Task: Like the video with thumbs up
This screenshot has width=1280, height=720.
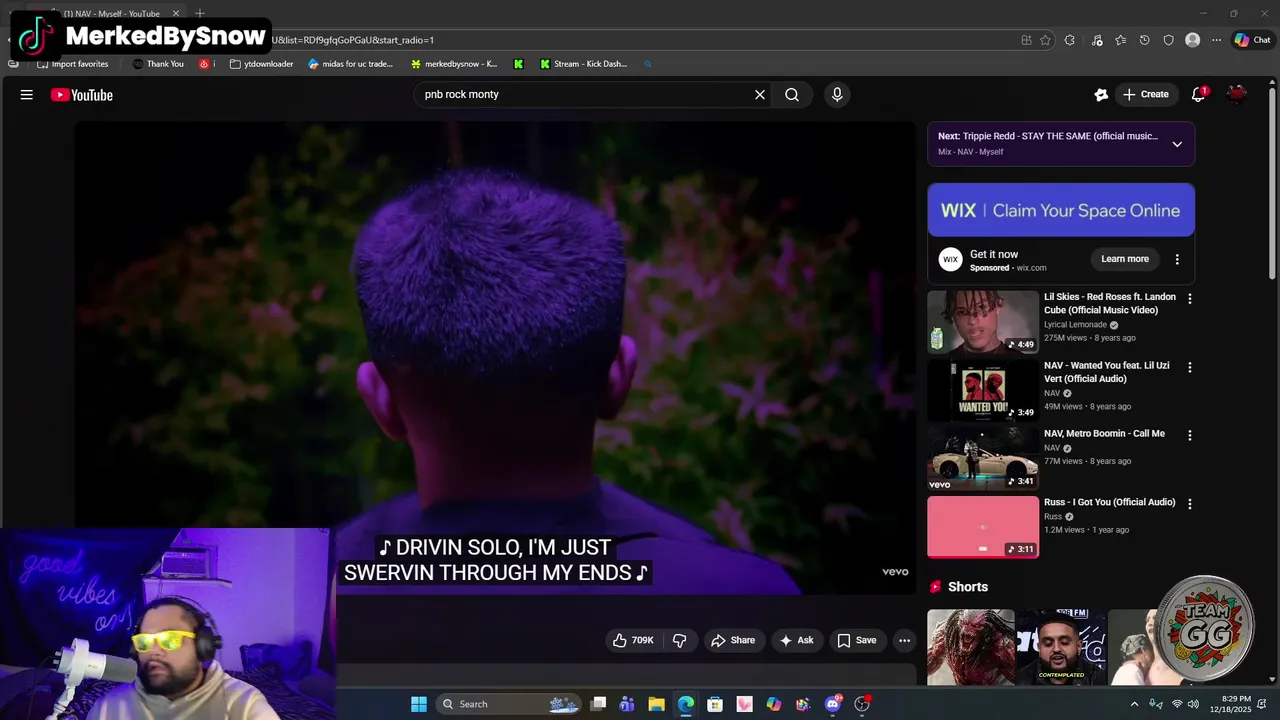Action: (x=633, y=641)
